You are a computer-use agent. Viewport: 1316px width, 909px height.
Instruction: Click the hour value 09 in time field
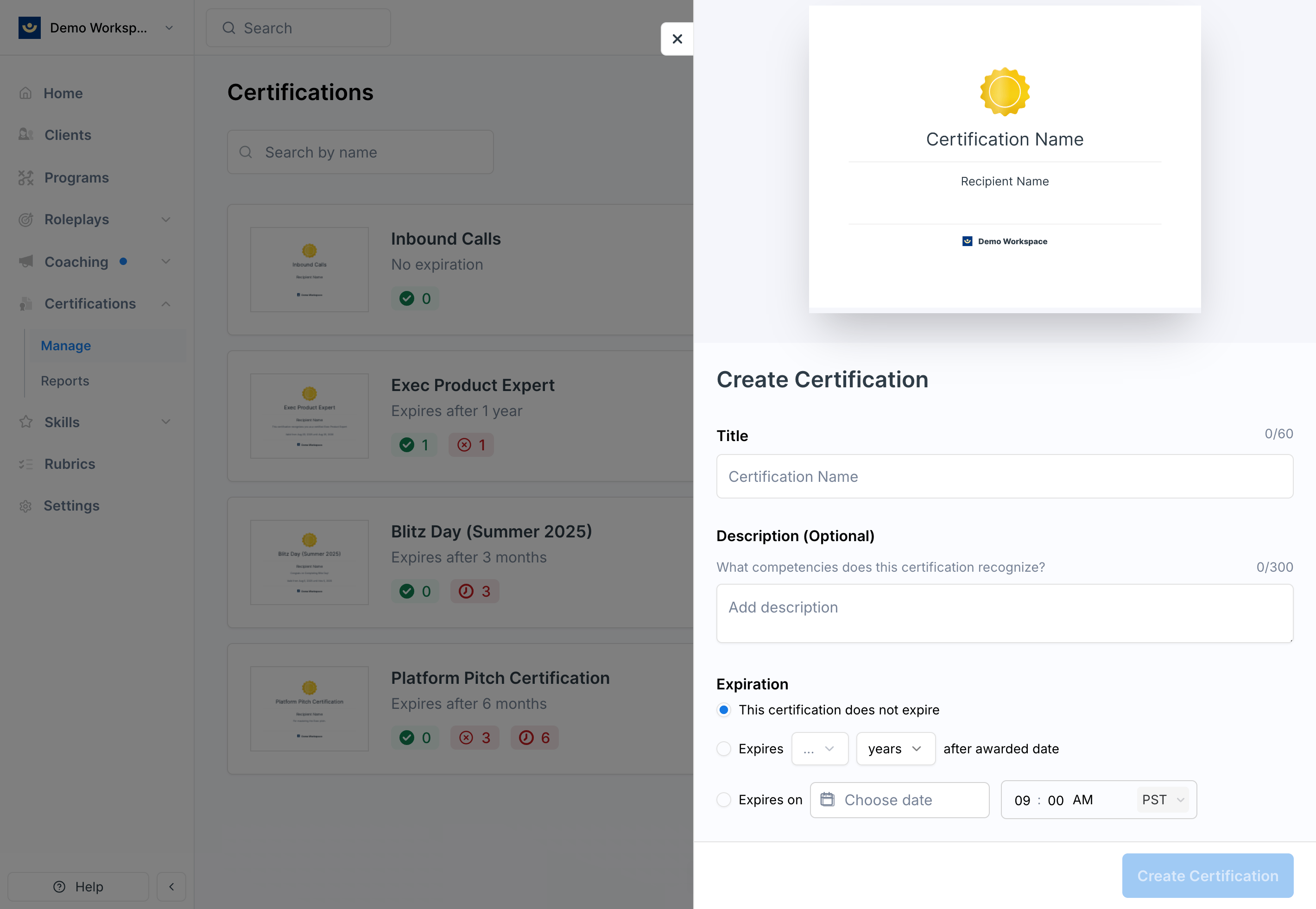click(x=1022, y=800)
